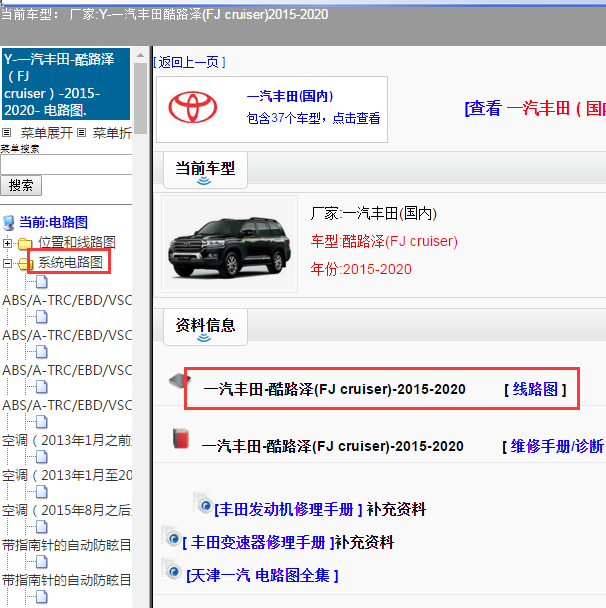Open 丰田变速器修理手册 link
The width and height of the screenshot is (606, 608).
(x=259, y=542)
